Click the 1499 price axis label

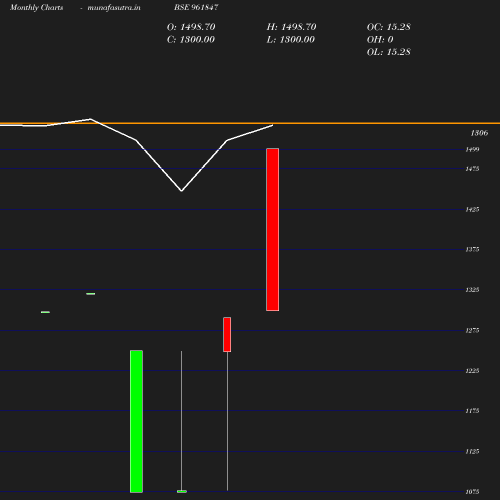click(x=472, y=149)
